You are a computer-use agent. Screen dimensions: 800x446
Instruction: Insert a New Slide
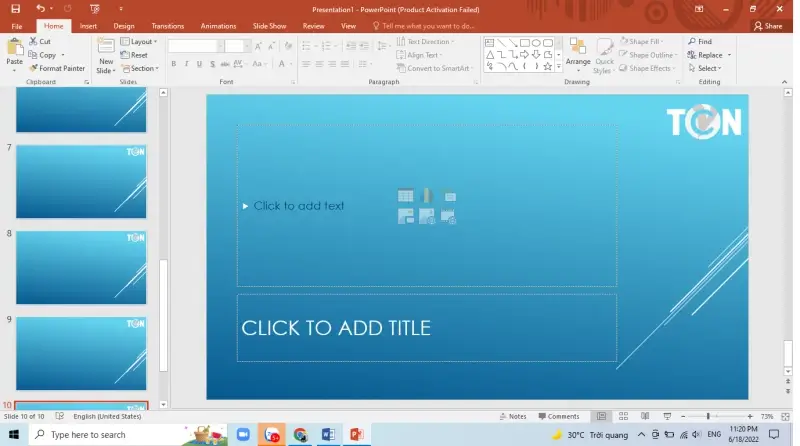(105, 56)
